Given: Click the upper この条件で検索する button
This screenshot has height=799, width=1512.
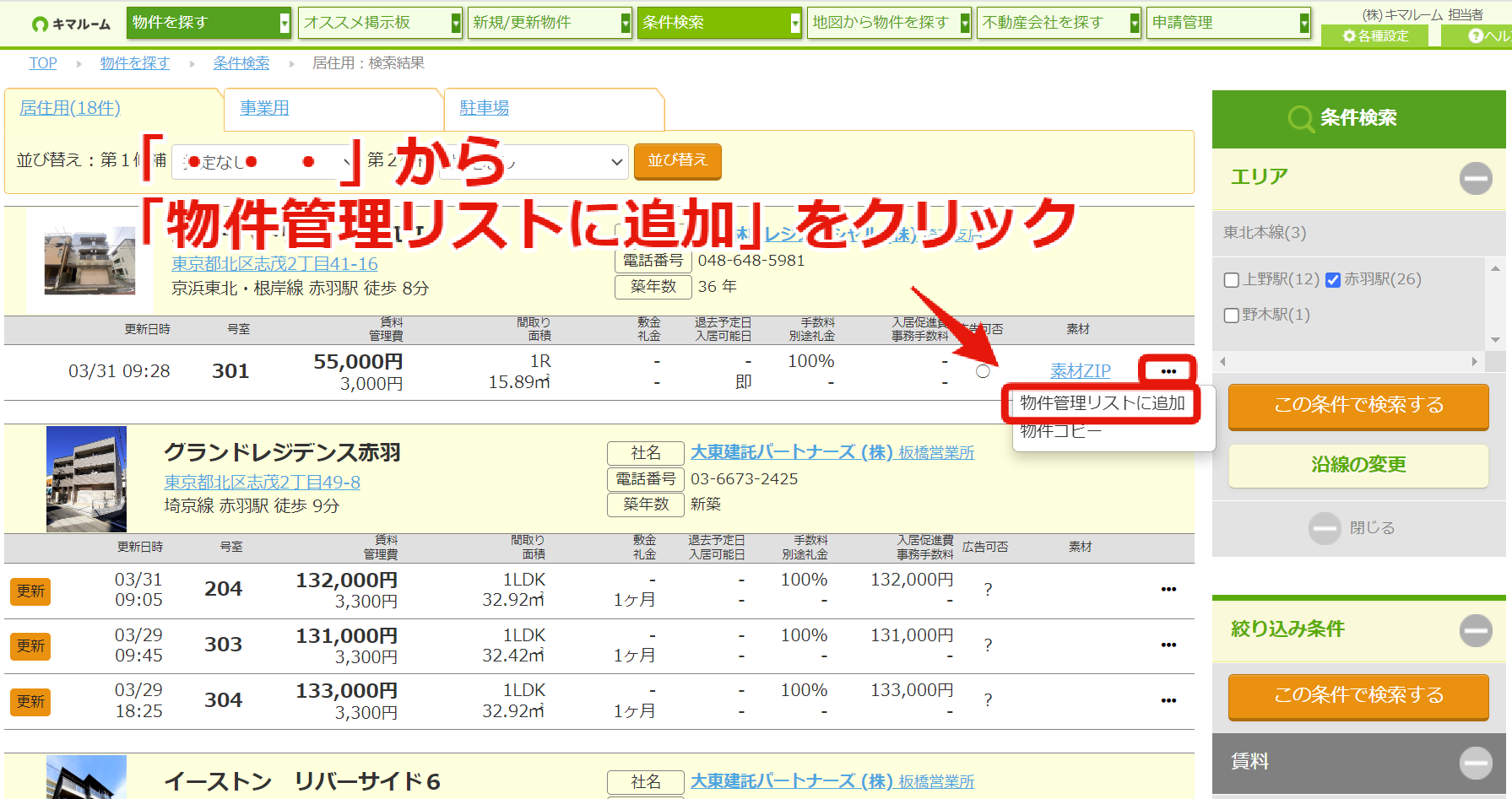Looking at the screenshot, I should coord(1358,406).
